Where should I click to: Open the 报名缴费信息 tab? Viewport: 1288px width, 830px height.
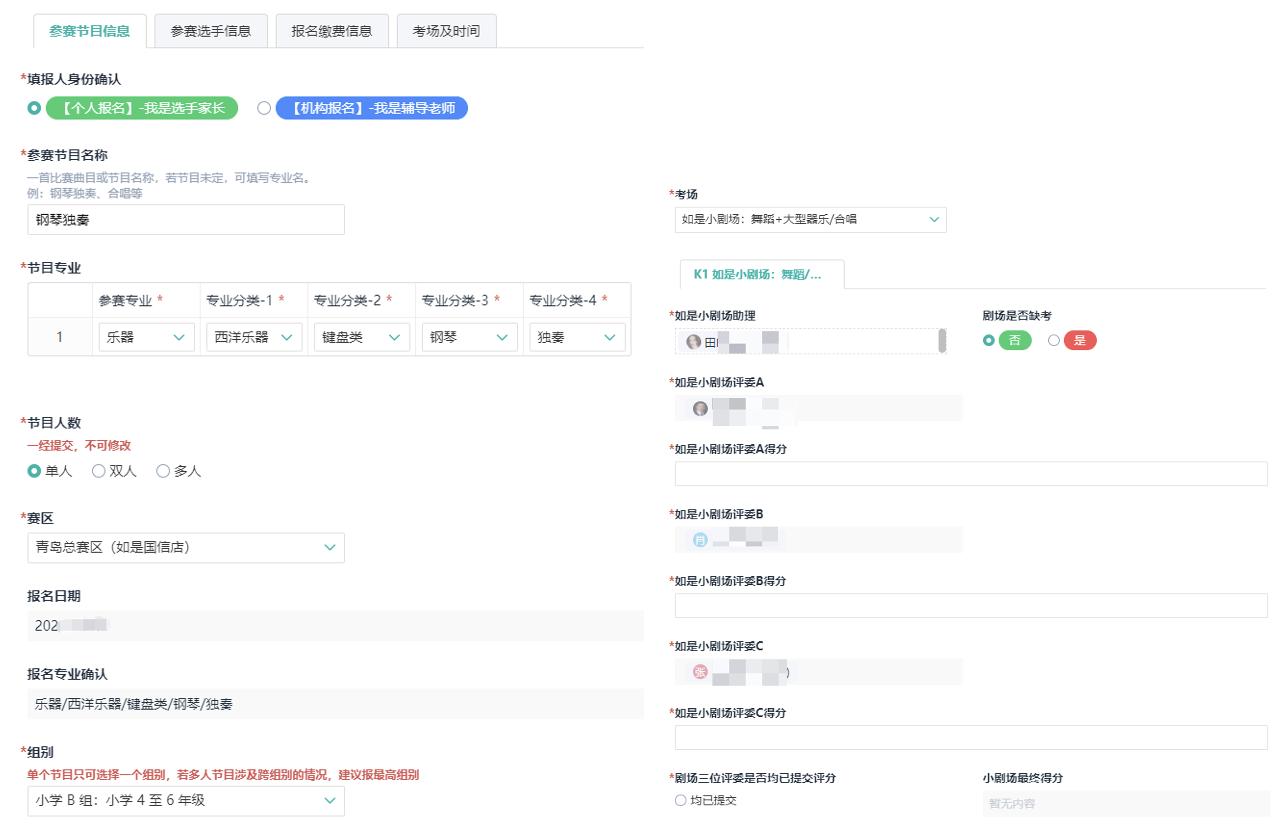[x=332, y=31]
